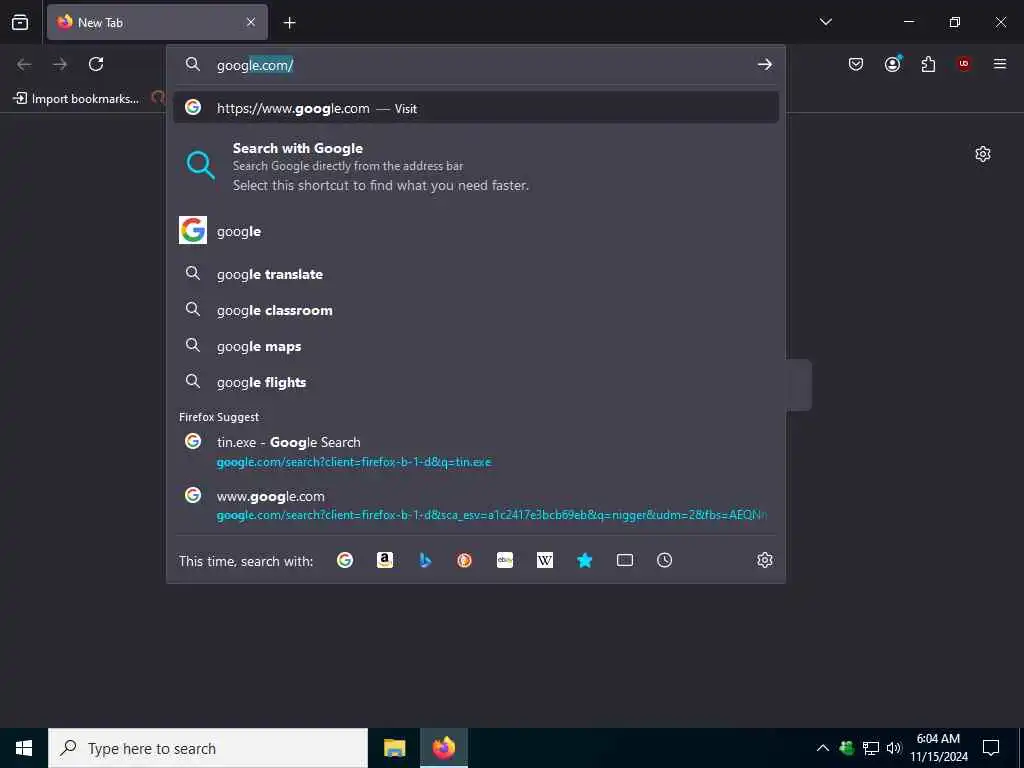Open Firefox View from the top-left icon
1024x768 pixels.
click(x=20, y=22)
